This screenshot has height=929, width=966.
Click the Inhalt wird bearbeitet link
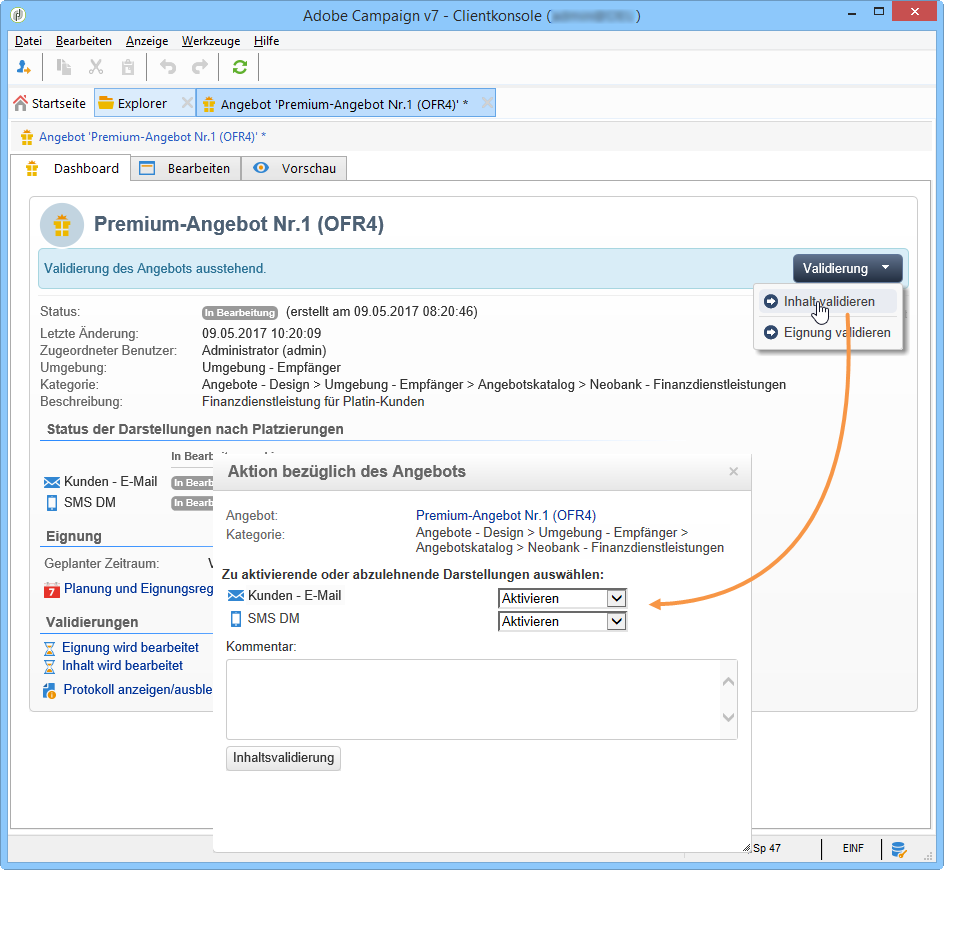click(122, 665)
